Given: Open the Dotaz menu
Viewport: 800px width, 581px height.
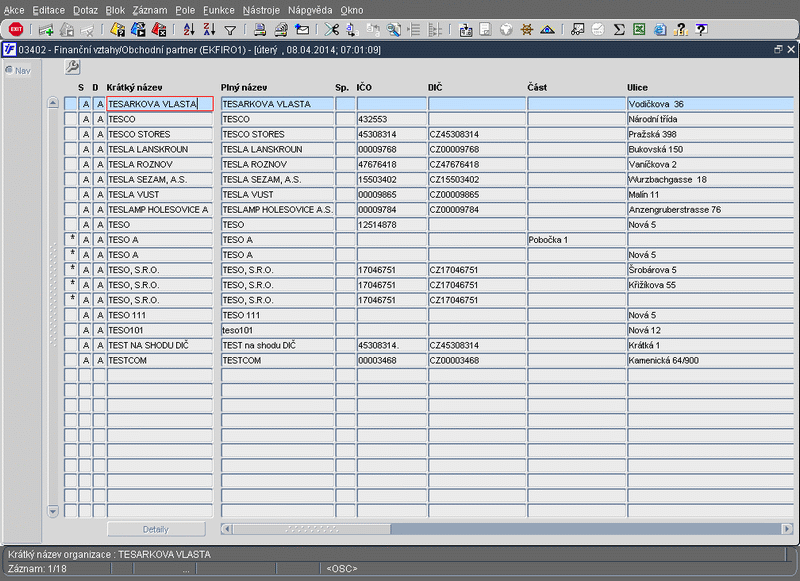Looking at the screenshot, I should pos(85,10).
